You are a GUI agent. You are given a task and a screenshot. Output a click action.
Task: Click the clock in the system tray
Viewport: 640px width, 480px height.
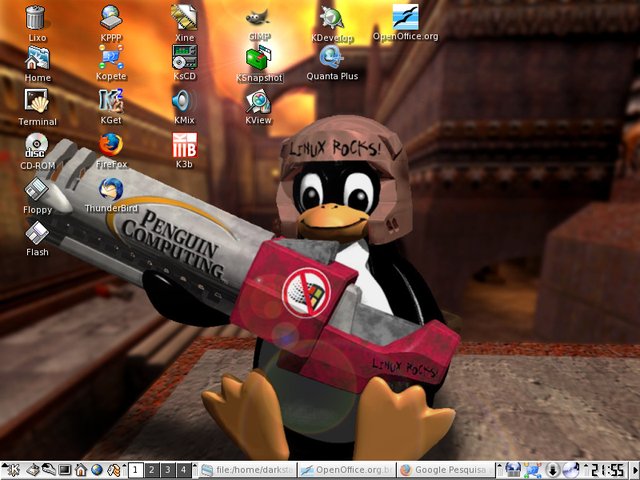tap(606, 469)
